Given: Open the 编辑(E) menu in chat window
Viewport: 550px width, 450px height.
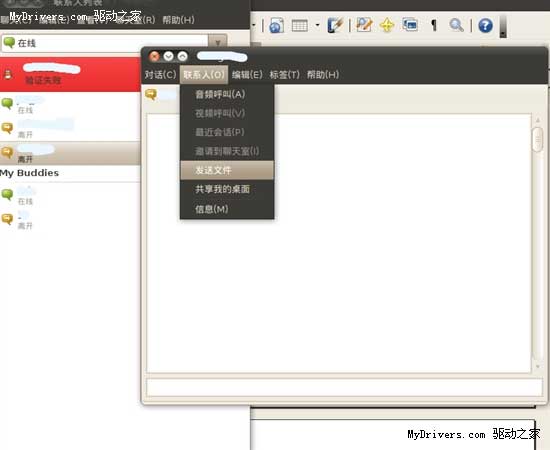Looking at the screenshot, I should pos(247,75).
